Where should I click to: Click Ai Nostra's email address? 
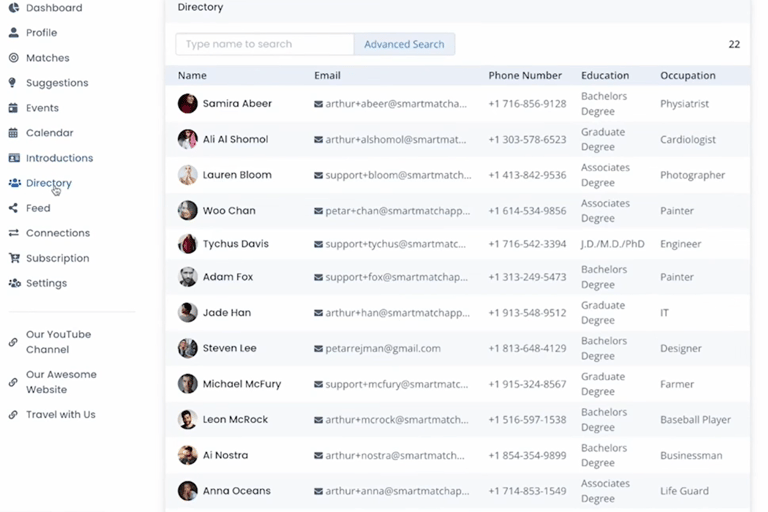click(395, 456)
